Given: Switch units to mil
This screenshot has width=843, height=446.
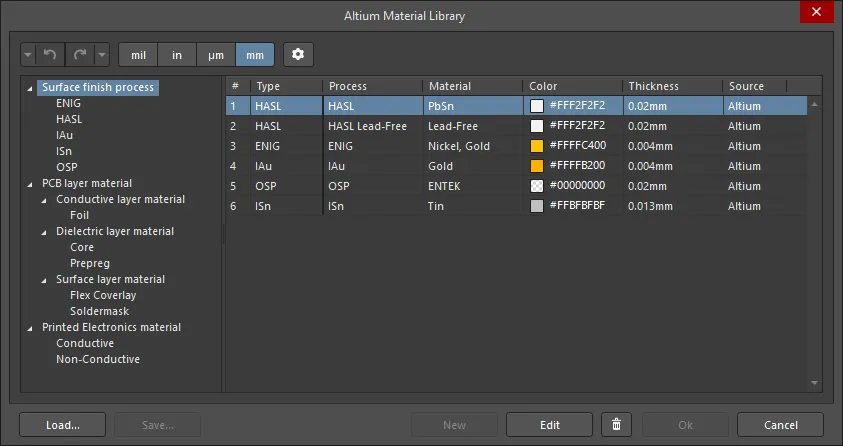Looking at the screenshot, I should 138,55.
